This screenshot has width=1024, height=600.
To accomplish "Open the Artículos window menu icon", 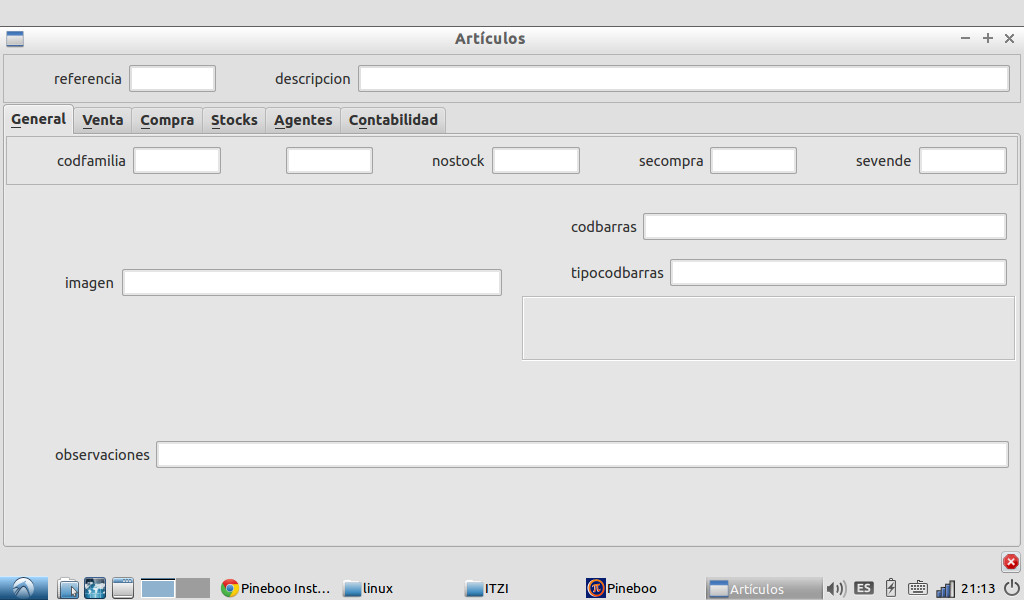I will coord(15,39).
